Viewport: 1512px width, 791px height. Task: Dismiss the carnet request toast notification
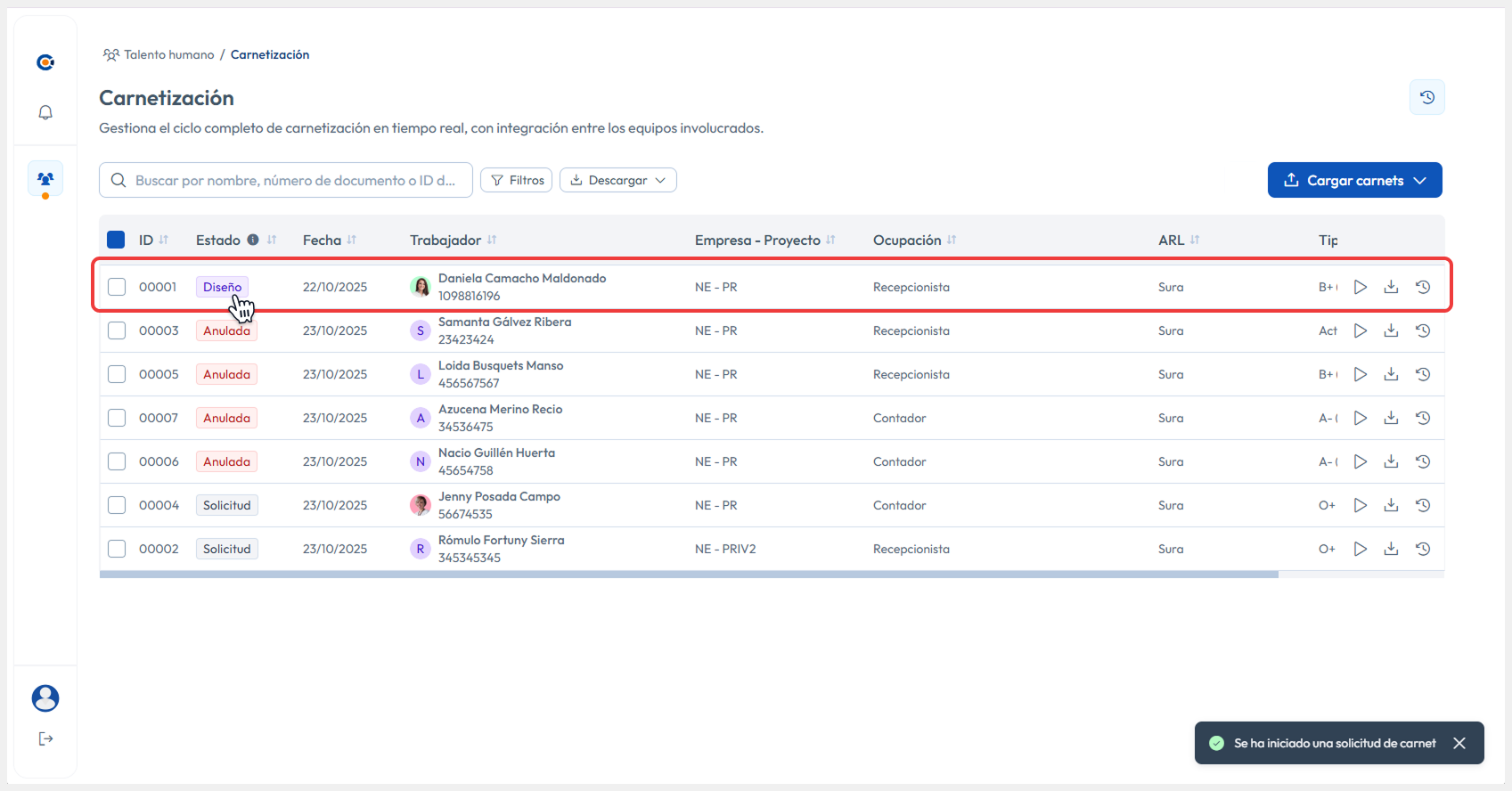click(x=1459, y=743)
